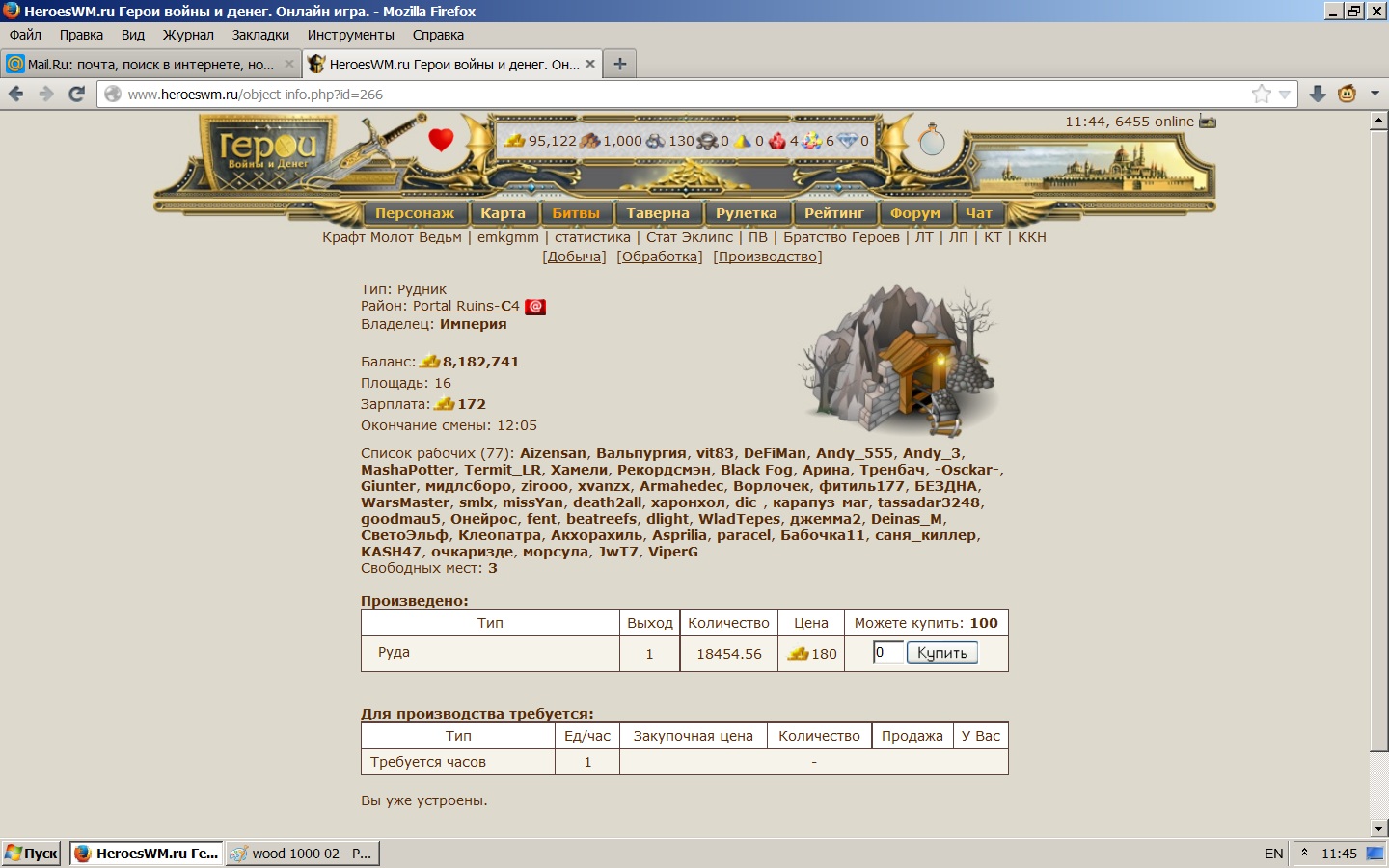
Task: Click the gold coins resource icon in header
Action: tap(516, 141)
